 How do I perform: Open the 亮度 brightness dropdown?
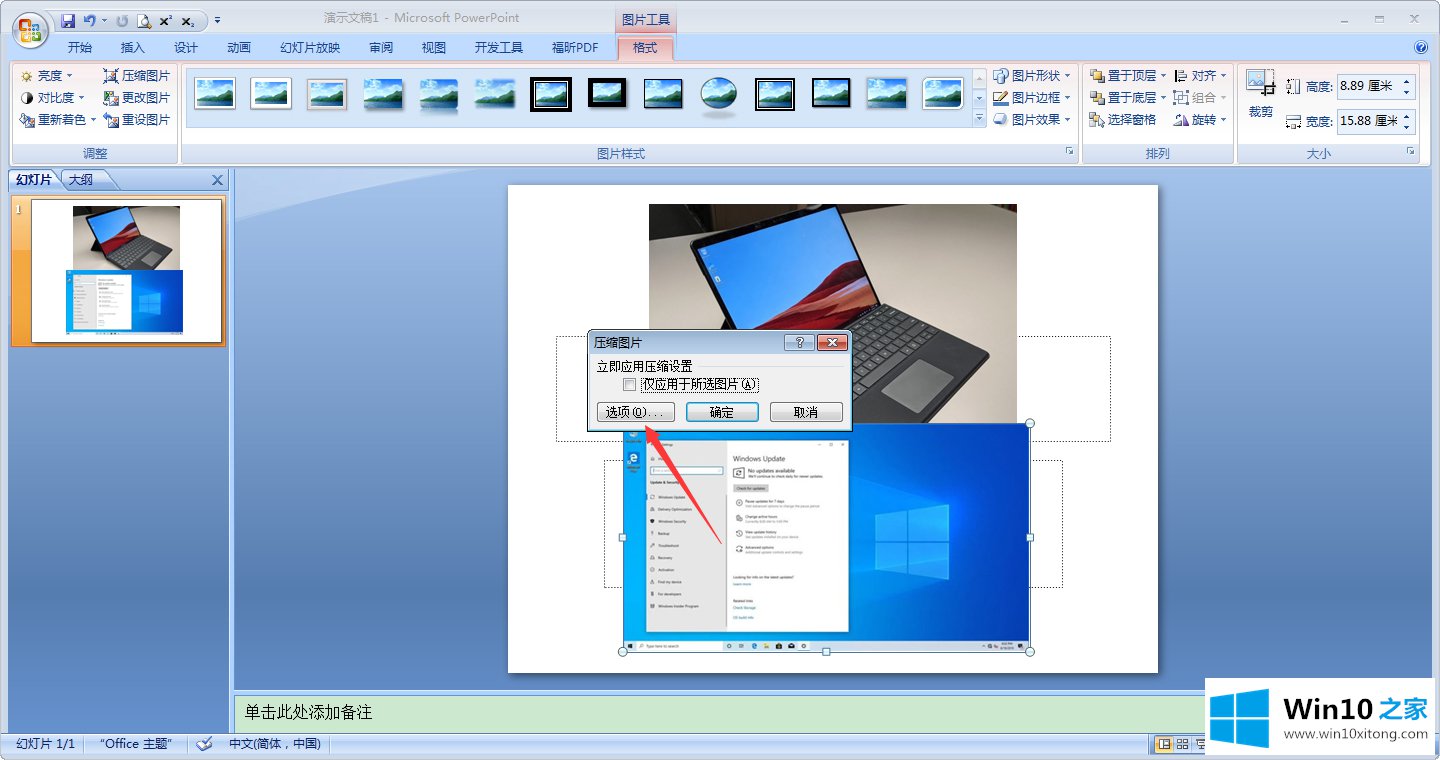pyautogui.click(x=47, y=76)
